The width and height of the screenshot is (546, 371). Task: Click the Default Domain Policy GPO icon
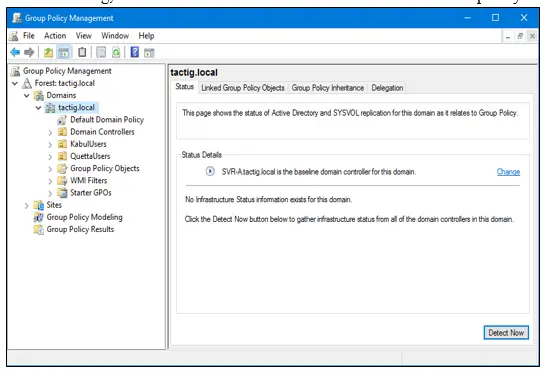click(x=62, y=120)
